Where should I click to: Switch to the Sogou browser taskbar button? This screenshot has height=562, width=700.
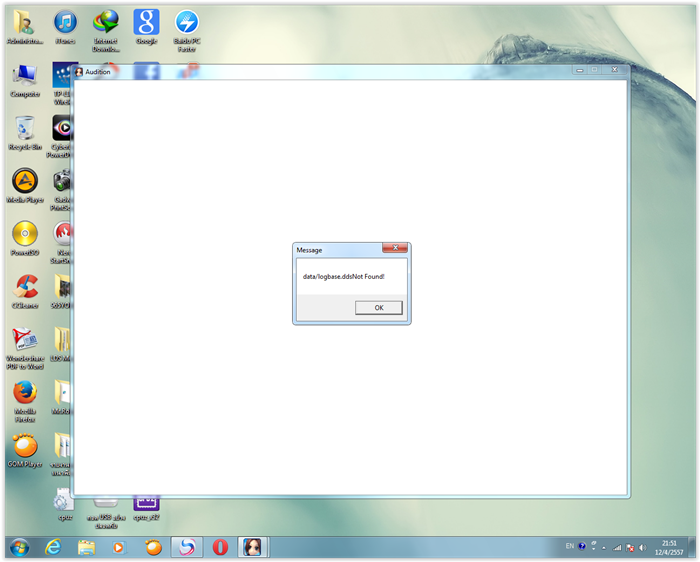(x=187, y=547)
